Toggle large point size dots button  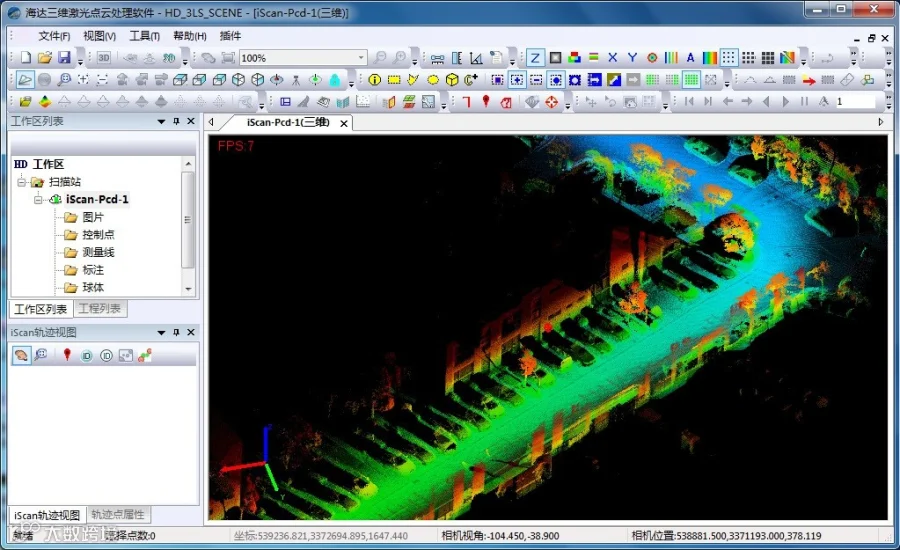(767, 57)
